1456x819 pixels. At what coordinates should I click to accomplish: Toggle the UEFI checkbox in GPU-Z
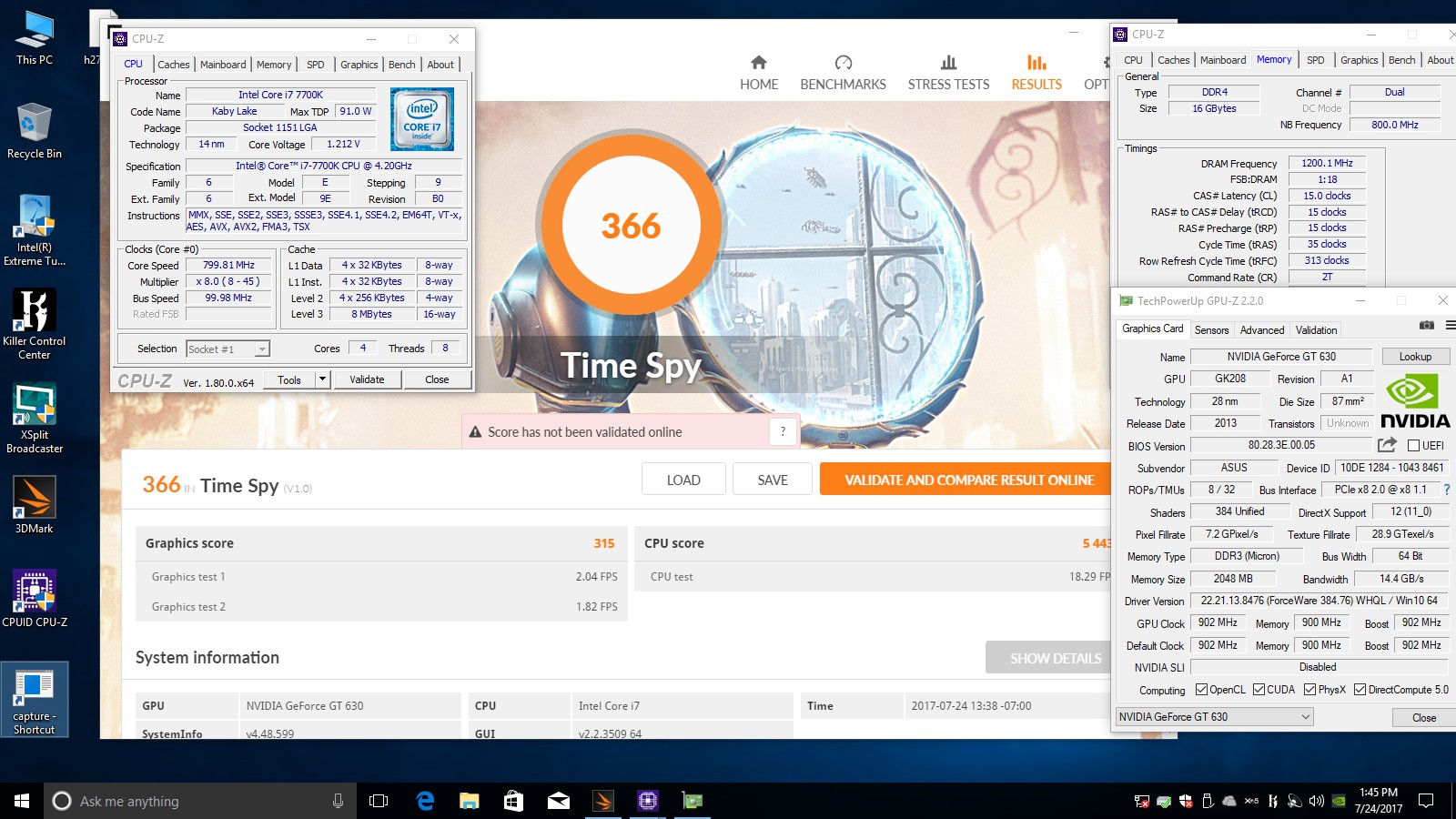coord(1413,445)
